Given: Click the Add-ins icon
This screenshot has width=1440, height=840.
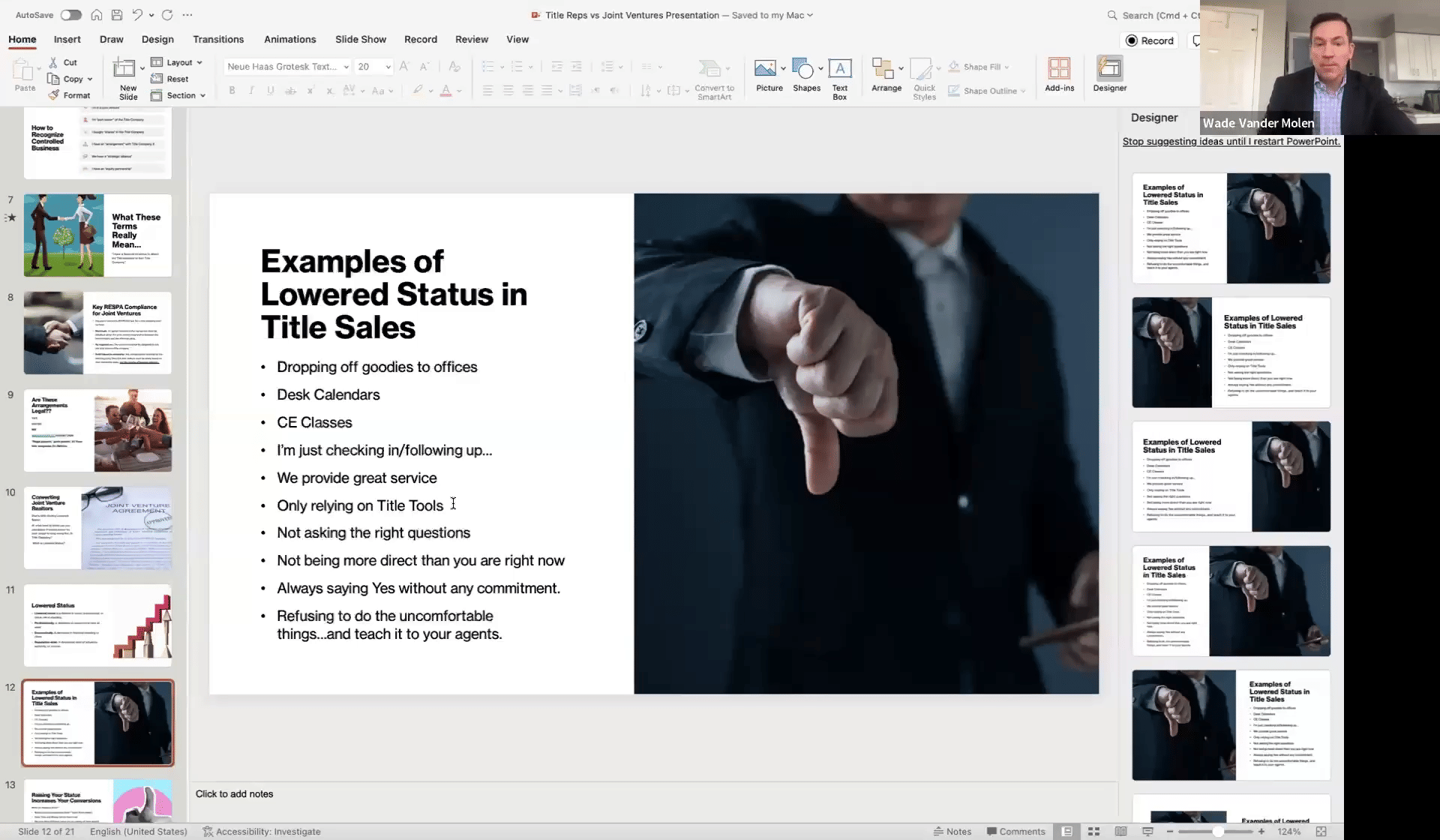Looking at the screenshot, I should 1059,69.
